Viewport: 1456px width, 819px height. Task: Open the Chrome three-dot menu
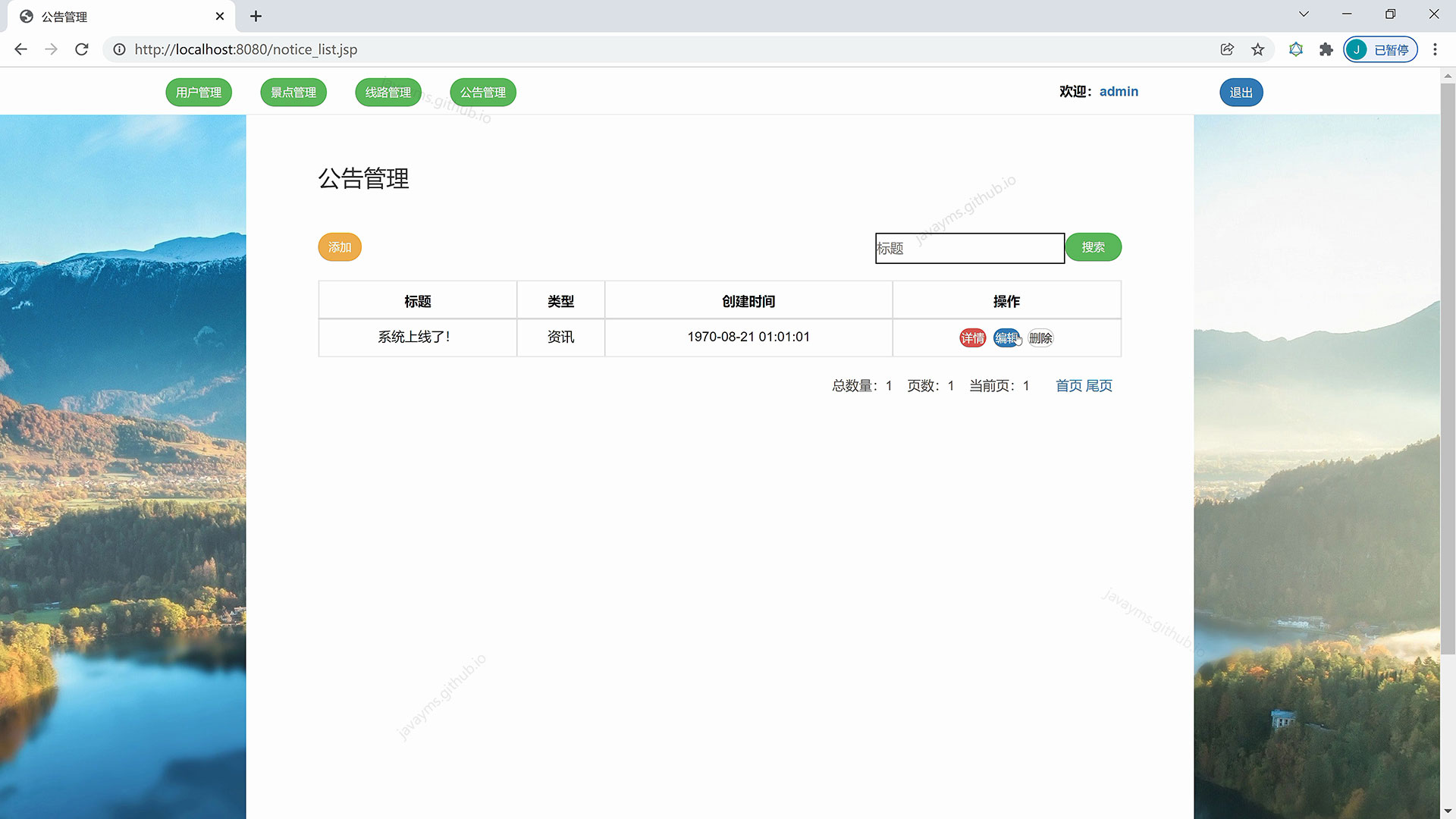coord(1435,49)
